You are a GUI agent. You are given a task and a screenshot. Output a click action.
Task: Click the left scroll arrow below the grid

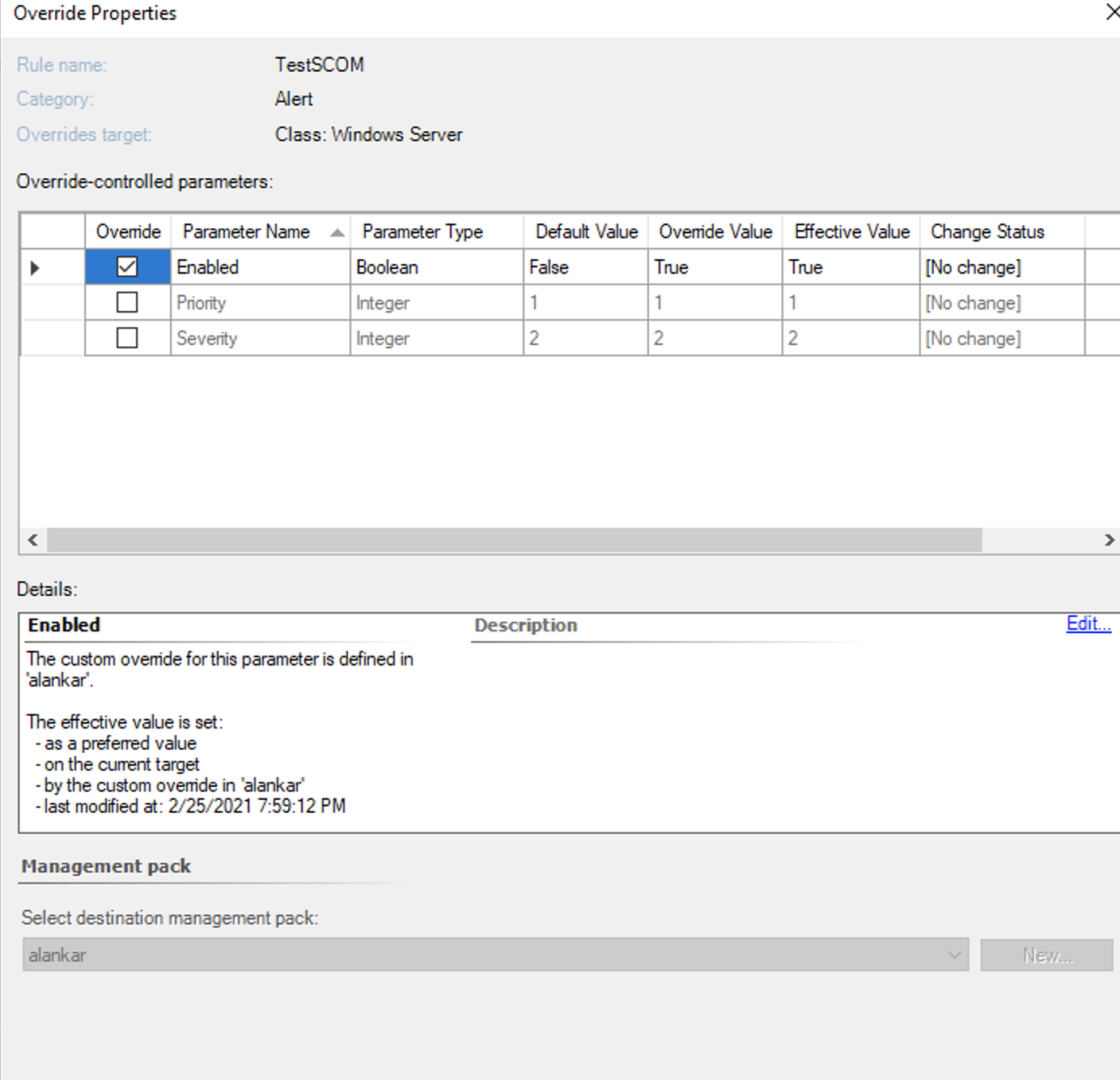32,539
